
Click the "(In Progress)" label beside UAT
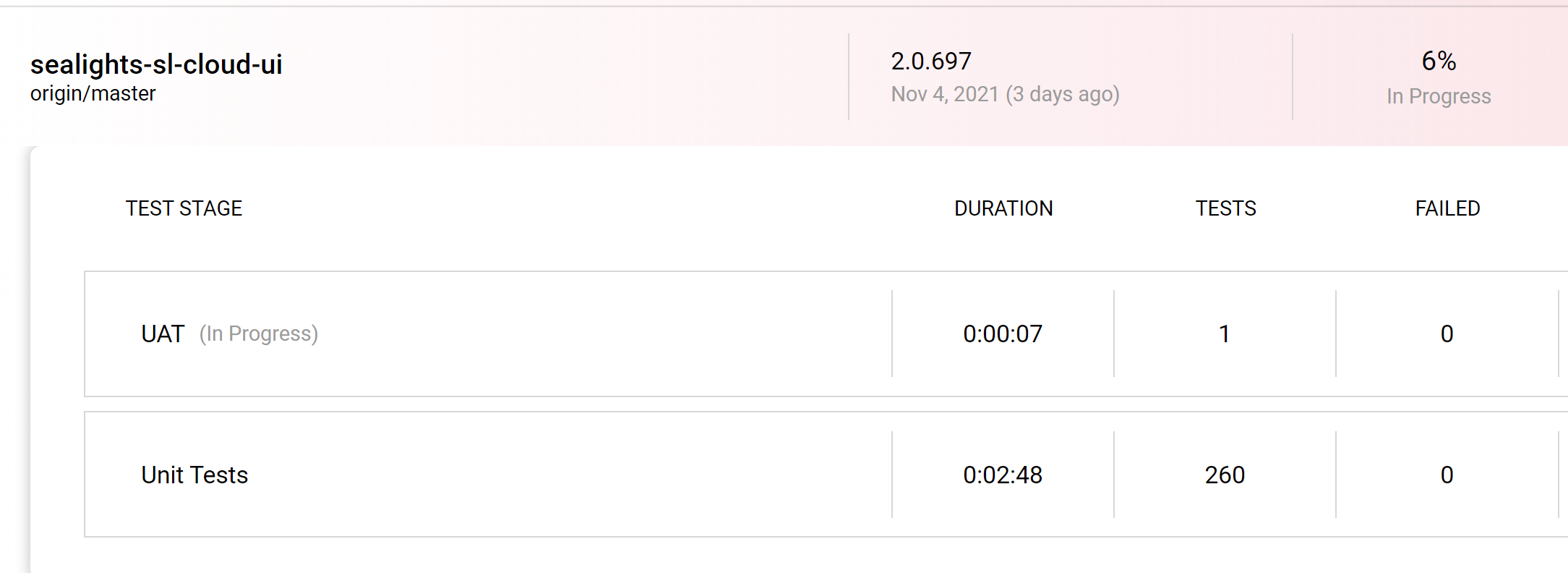[259, 334]
